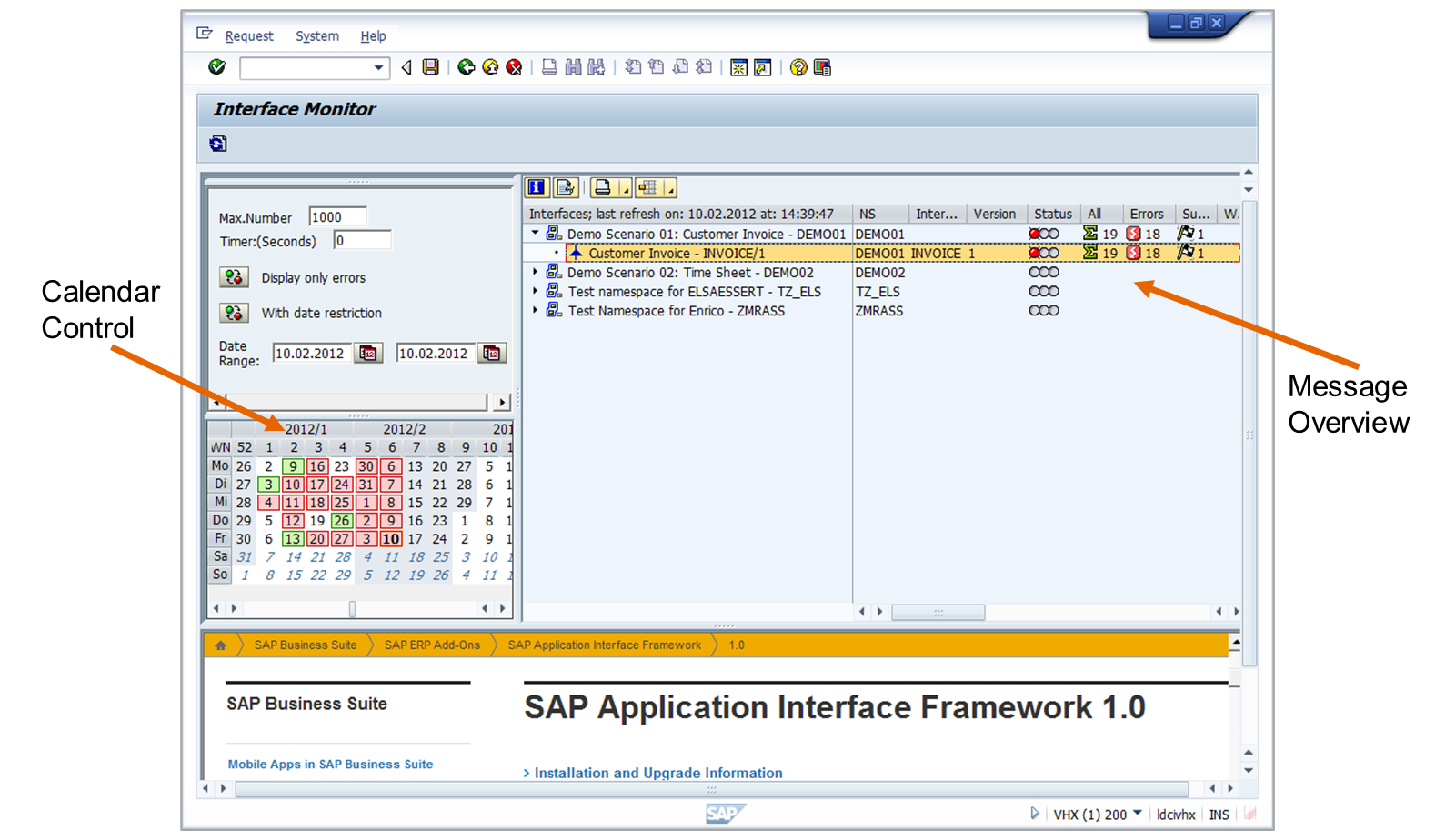This screenshot has height=840, width=1455.
Task: Open the System menu
Action: pos(317,36)
